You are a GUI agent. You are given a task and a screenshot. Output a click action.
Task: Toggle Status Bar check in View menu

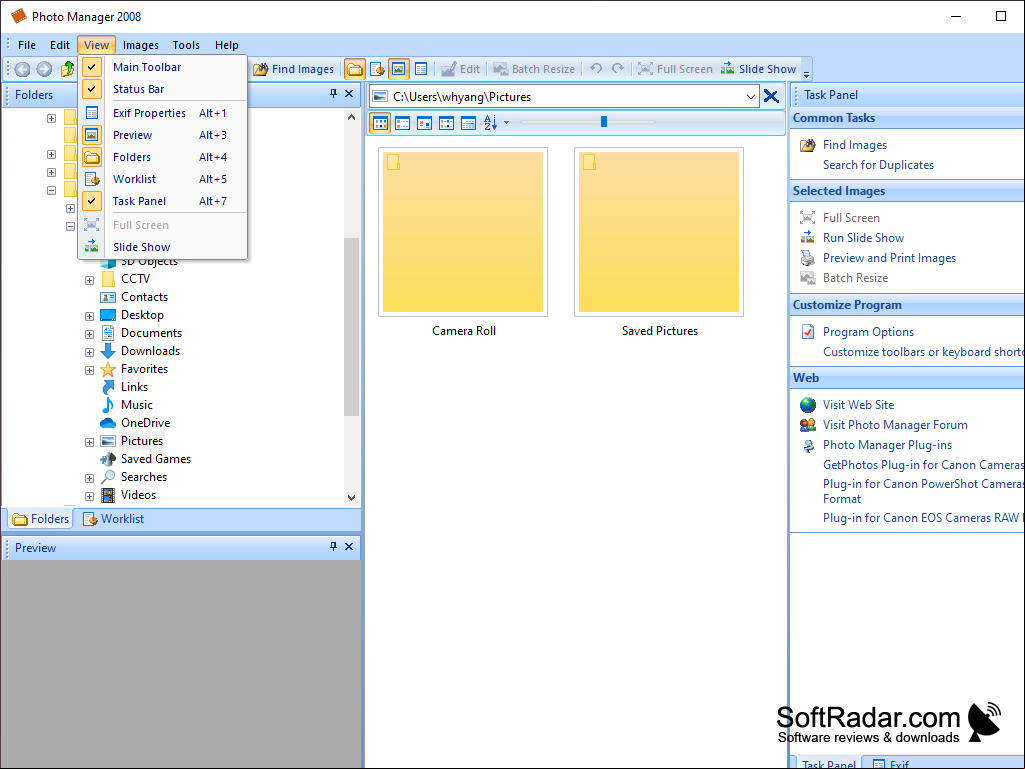tap(92, 89)
